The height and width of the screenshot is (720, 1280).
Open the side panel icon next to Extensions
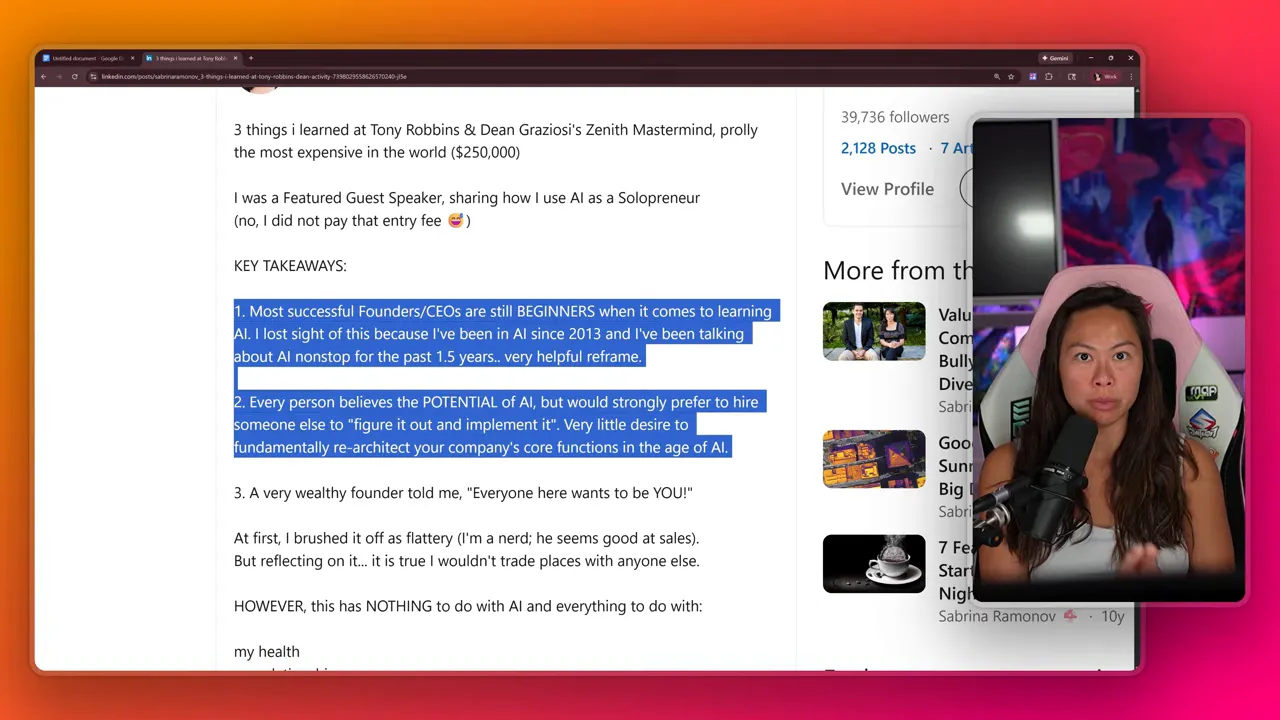1073,77
